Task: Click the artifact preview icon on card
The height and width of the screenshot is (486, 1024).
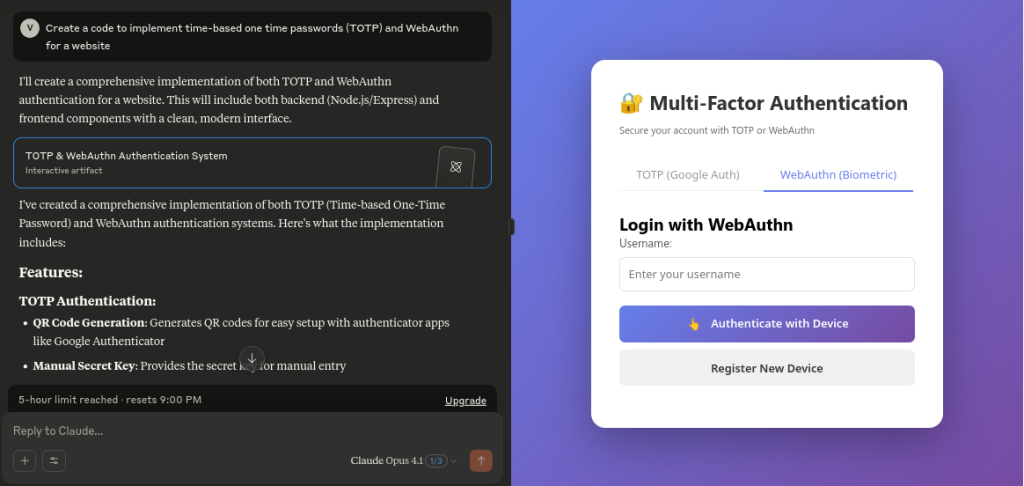Action: coord(455,166)
